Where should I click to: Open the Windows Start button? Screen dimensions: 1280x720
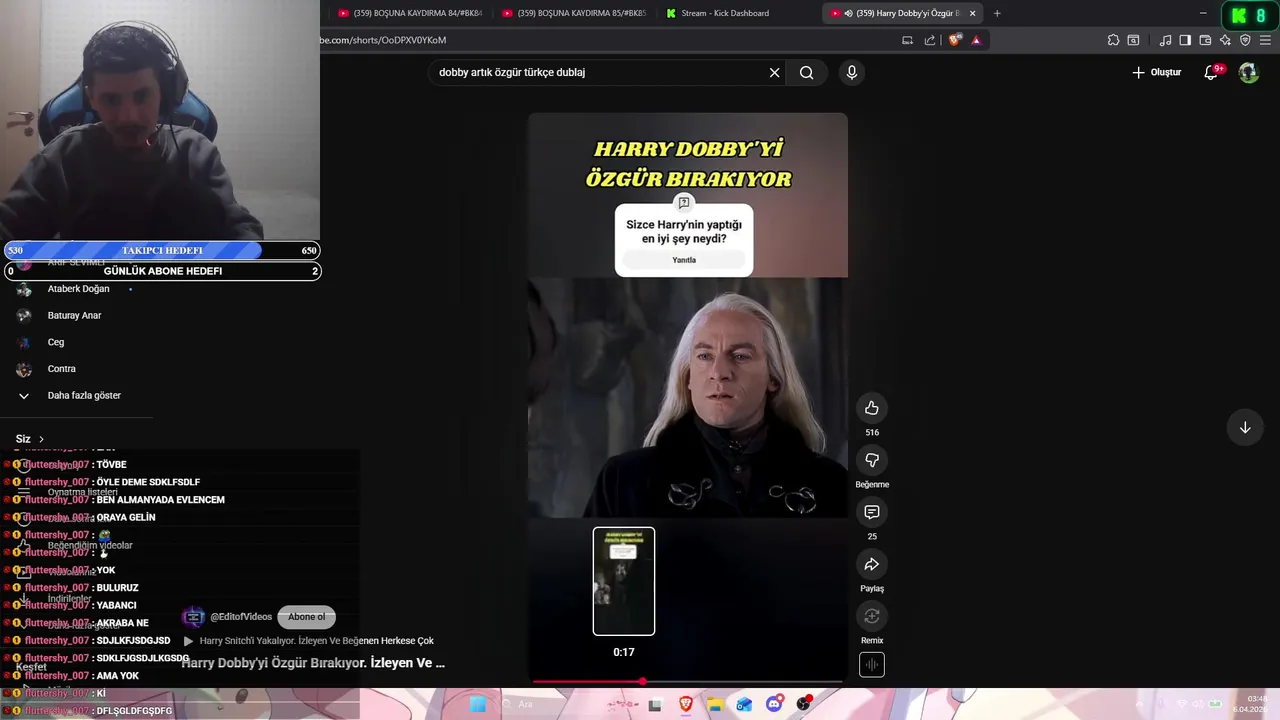pyautogui.click(x=478, y=704)
